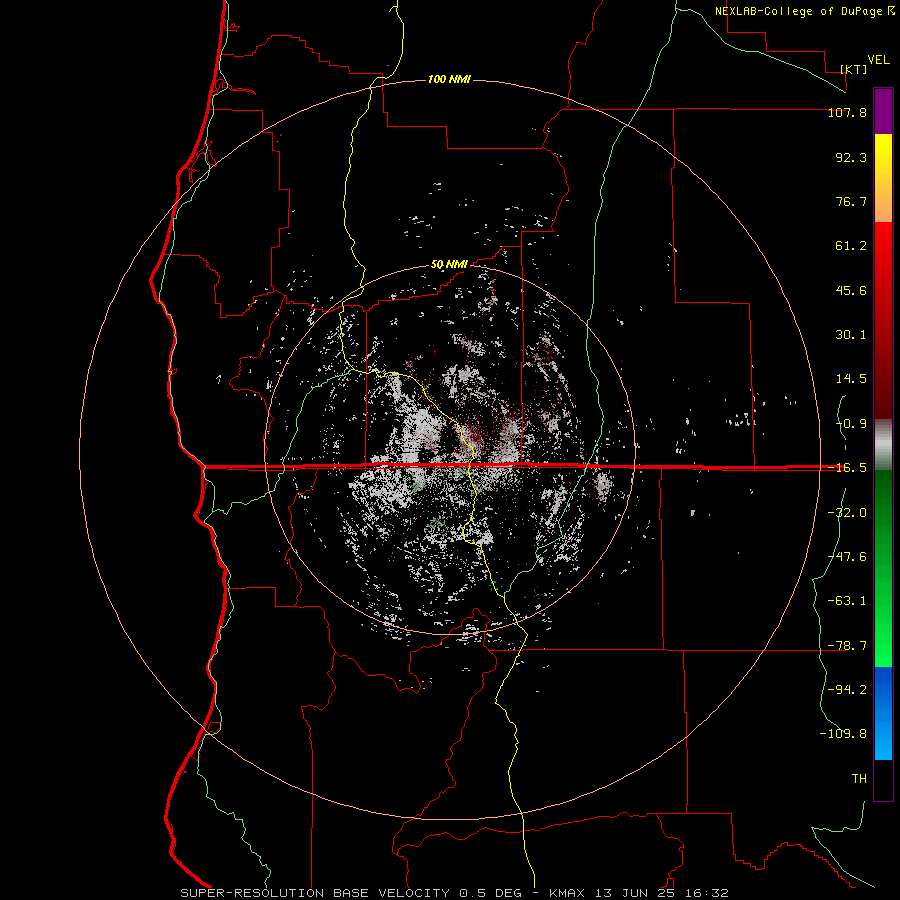
Task: Click the 16:32 timestamp in caption
Action: click(709, 893)
